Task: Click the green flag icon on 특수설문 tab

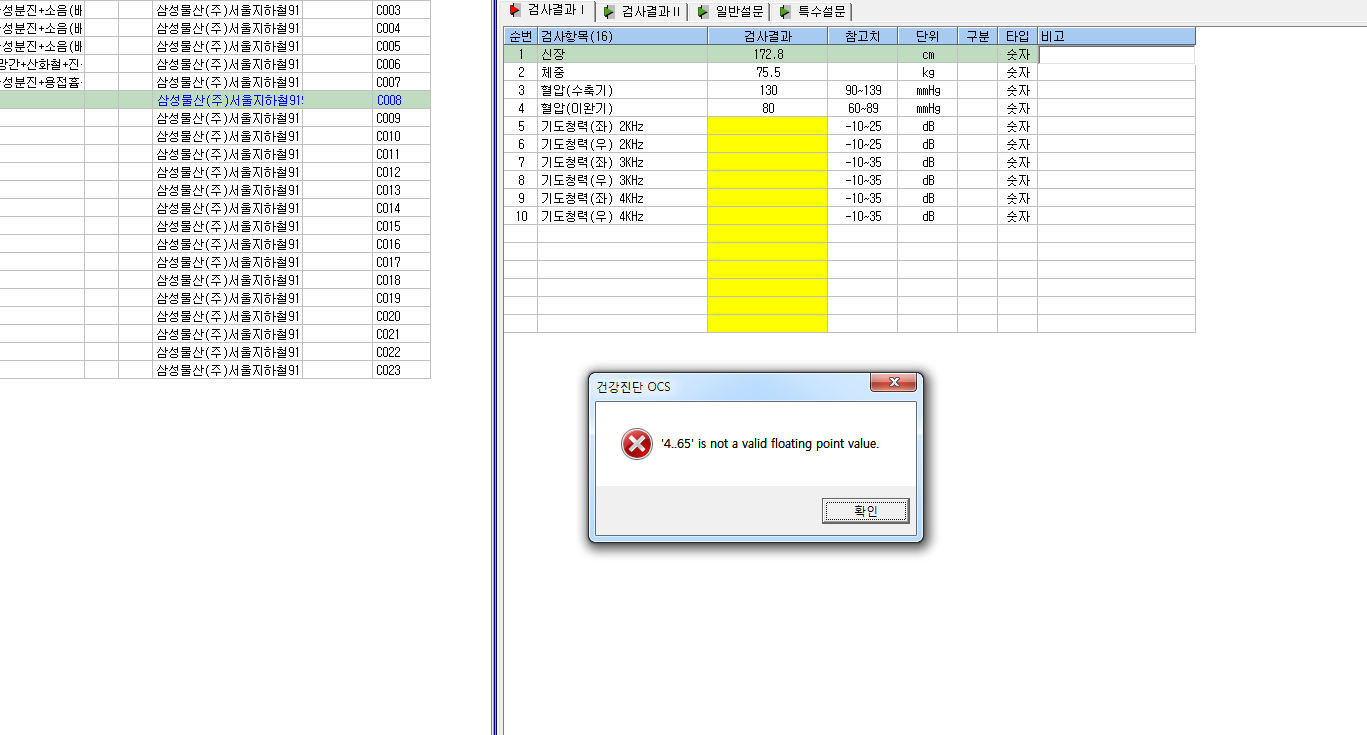Action: [x=785, y=12]
